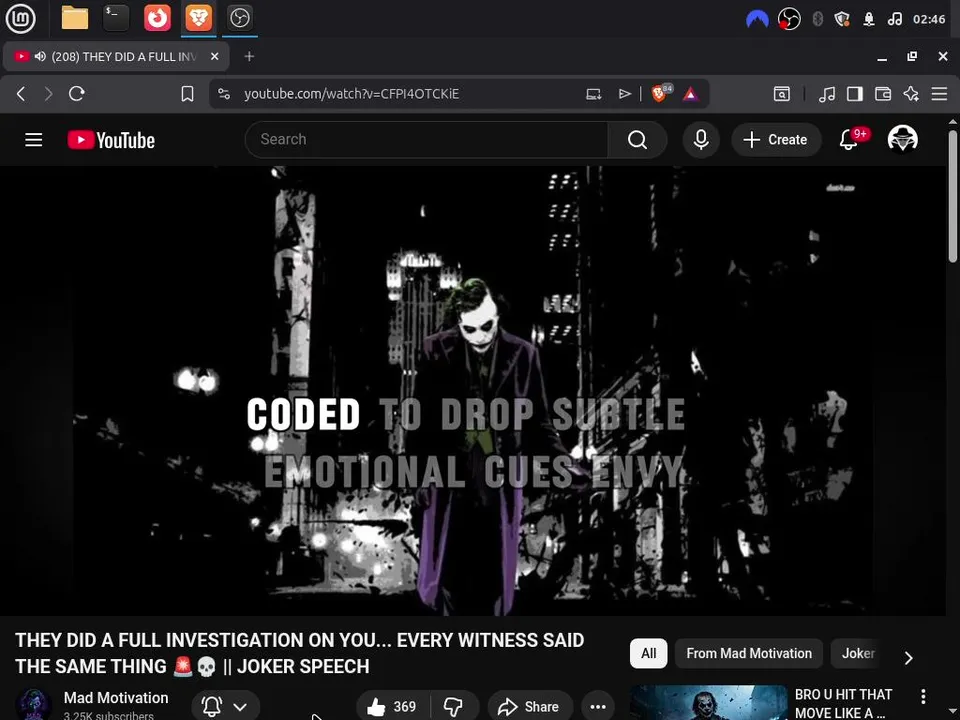The image size is (960, 720).
Task: Open the music note tray applet
Action: click(x=894, y=19)
